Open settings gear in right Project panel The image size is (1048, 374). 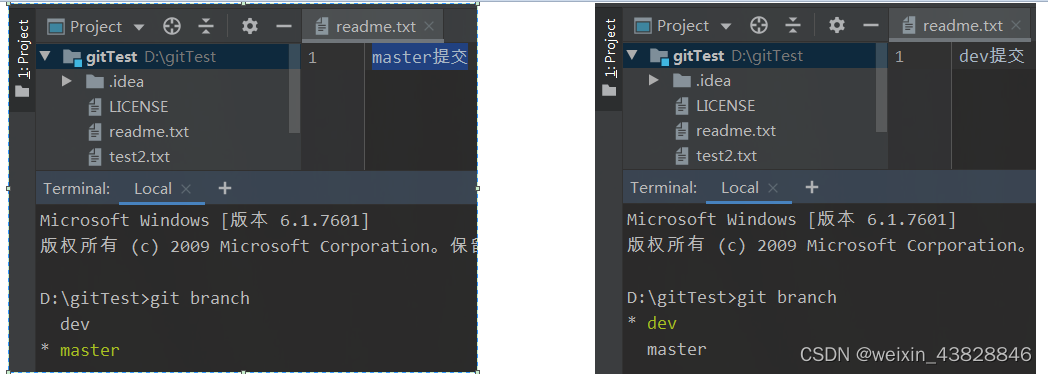[x=836, y=25]
